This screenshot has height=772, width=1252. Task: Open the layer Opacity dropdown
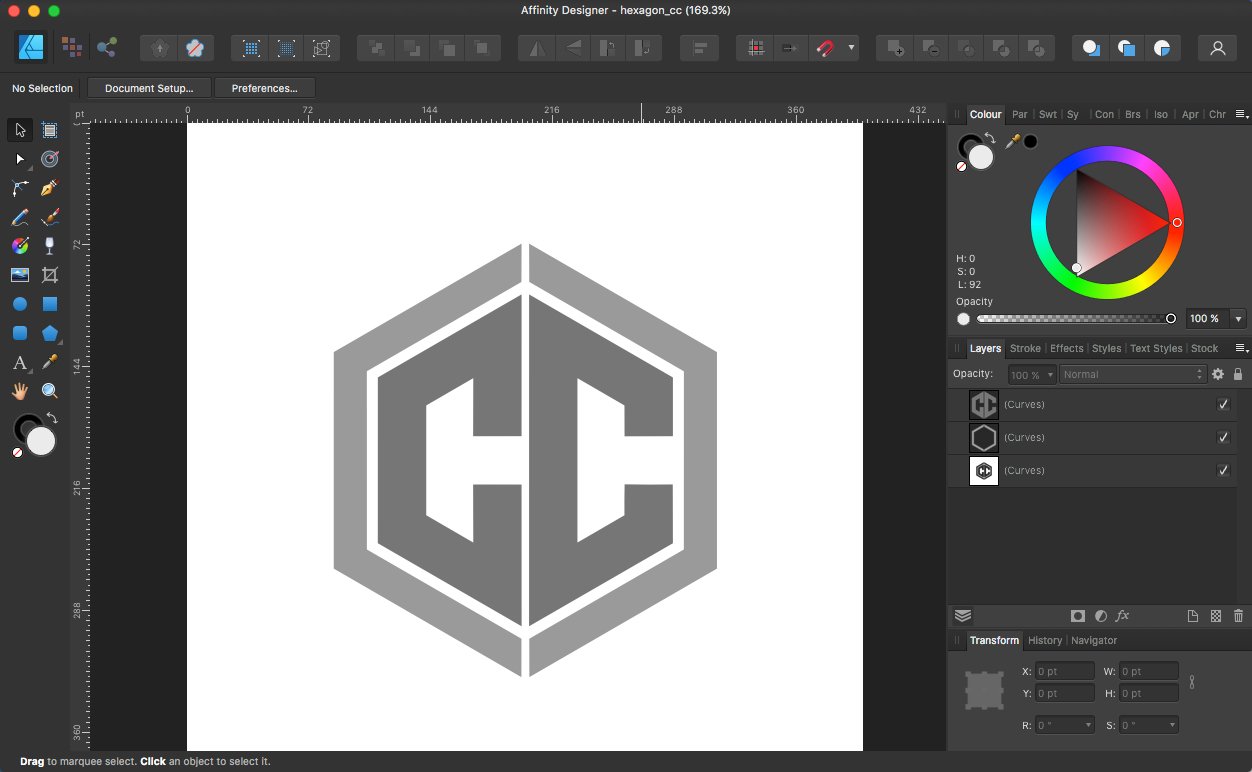click(x=1049, y=374)
